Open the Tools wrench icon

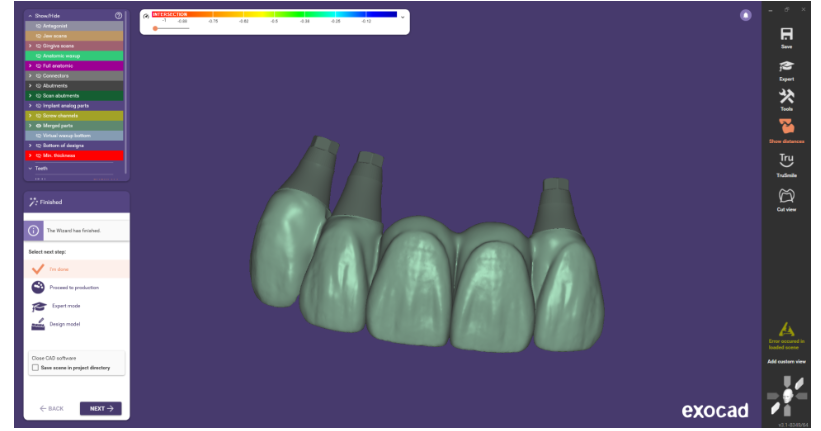[x=786, y=97]
